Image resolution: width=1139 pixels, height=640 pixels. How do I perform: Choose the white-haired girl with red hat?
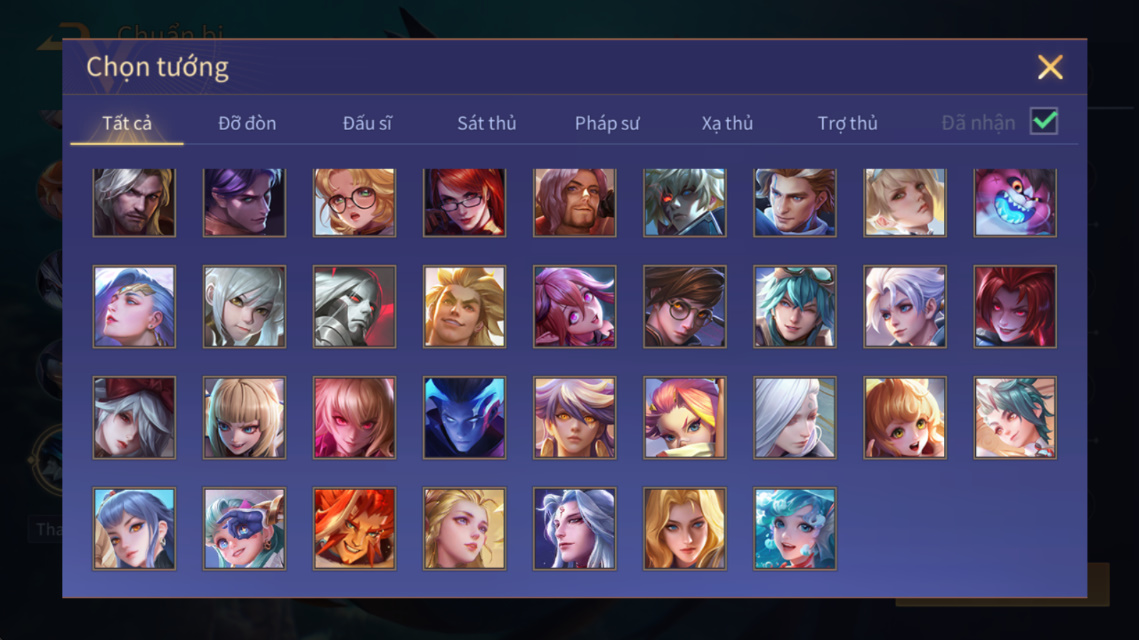coord(134,418)
